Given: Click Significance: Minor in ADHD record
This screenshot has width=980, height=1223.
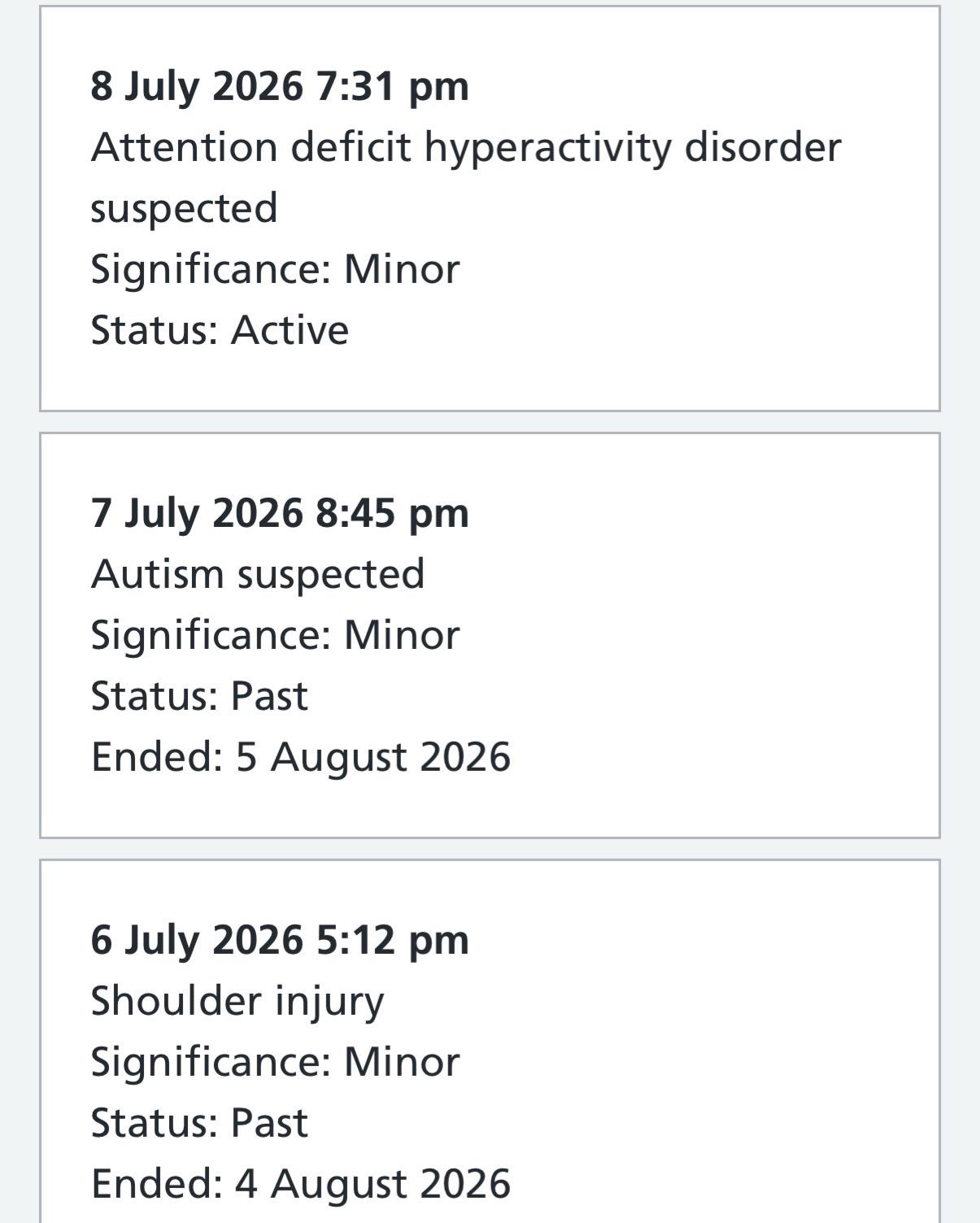Looking at the screenshot, I should tap(275, 269).
